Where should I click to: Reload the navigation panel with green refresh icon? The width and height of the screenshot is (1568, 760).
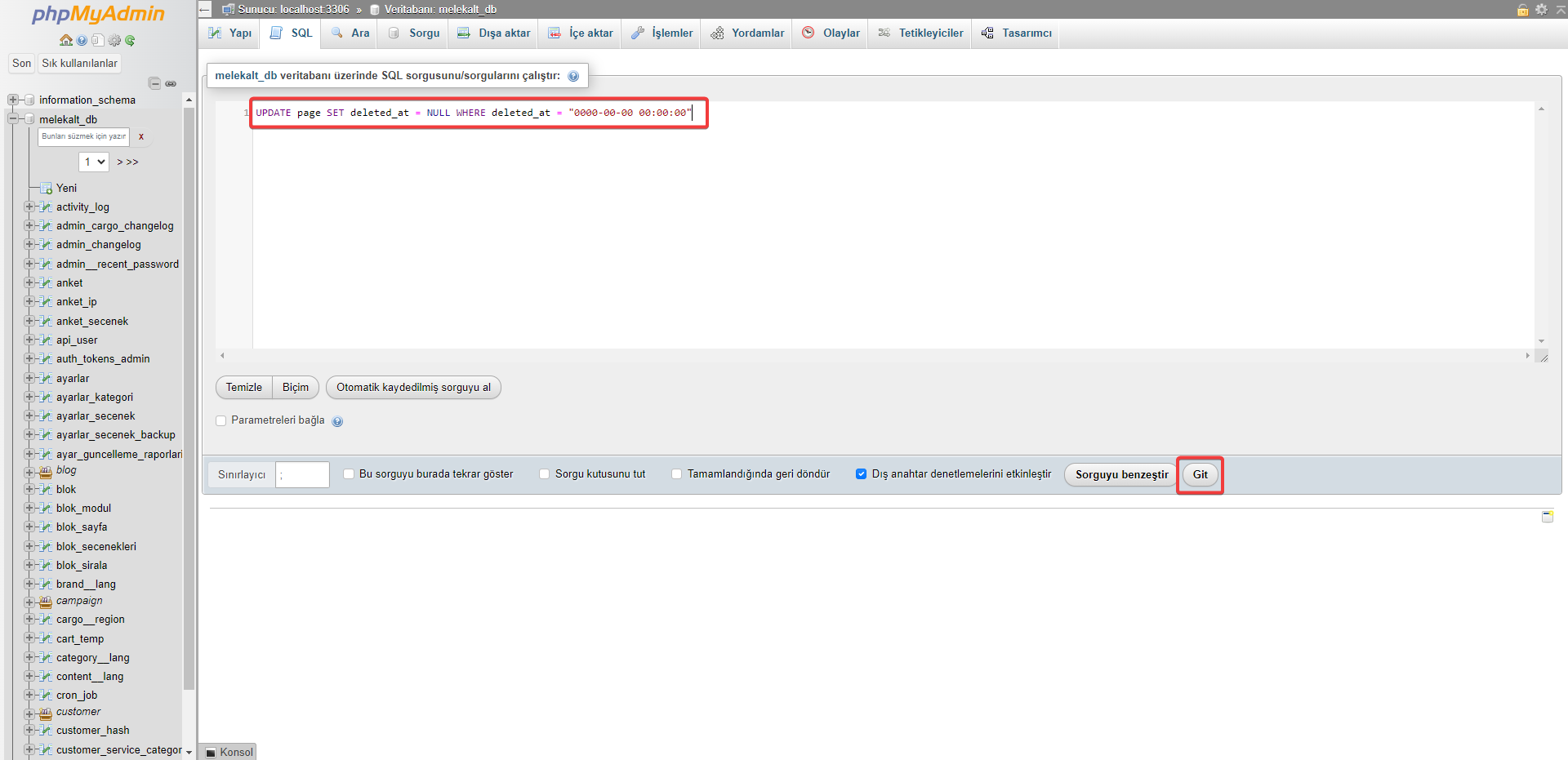click(x=130, y=40)
